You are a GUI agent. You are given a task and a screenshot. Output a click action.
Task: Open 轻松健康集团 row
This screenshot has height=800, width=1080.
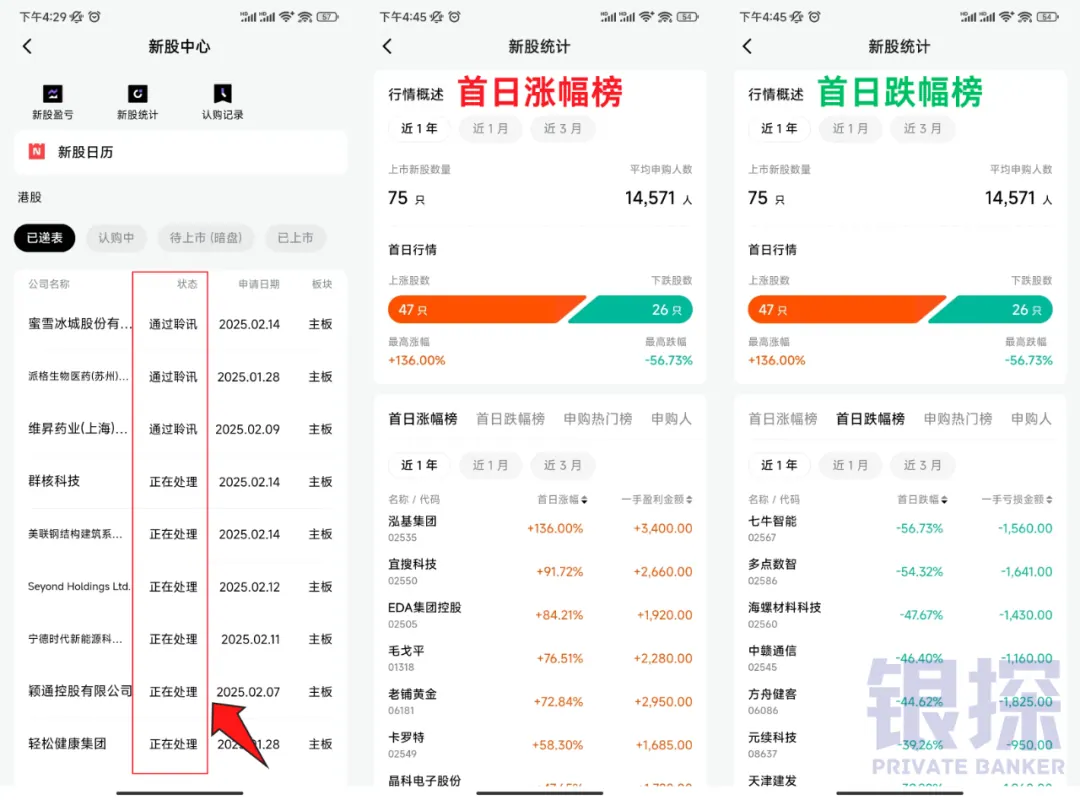tap(180, 743)
